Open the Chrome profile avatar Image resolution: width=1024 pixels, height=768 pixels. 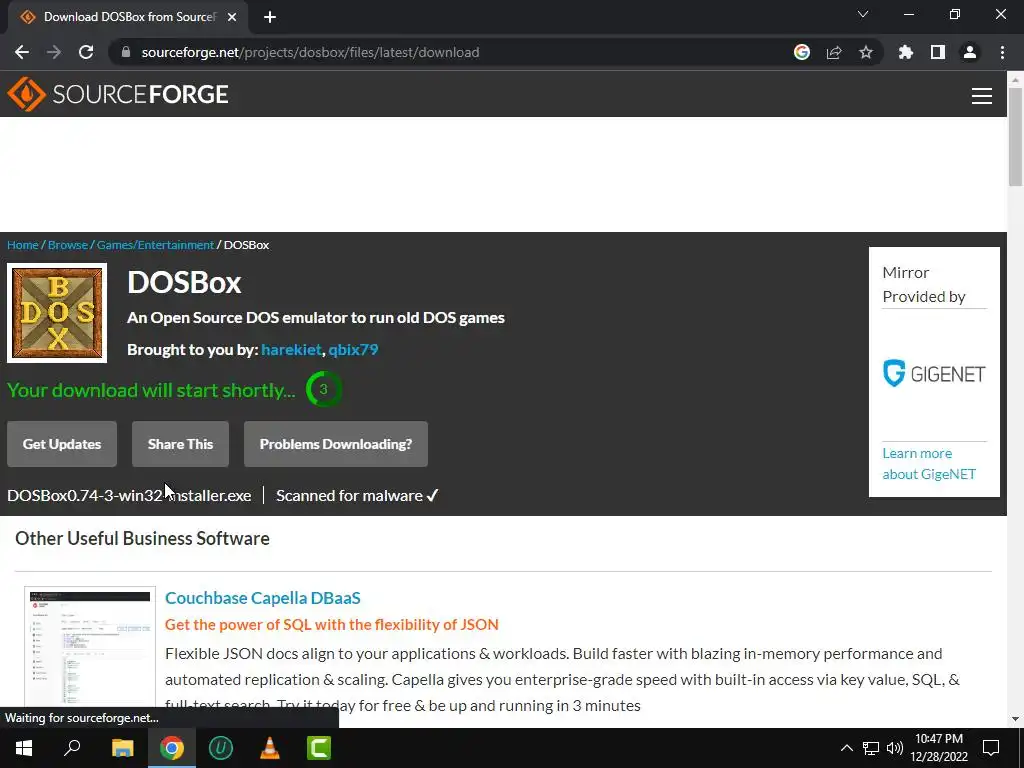970,52
